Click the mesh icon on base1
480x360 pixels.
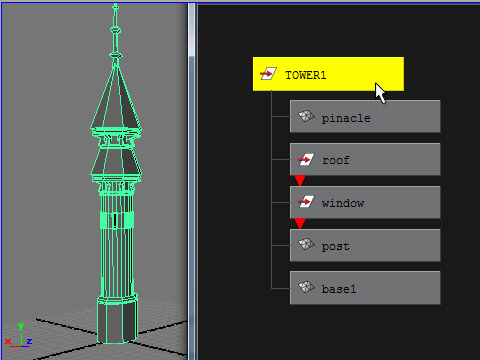click(x=306, y=287)
